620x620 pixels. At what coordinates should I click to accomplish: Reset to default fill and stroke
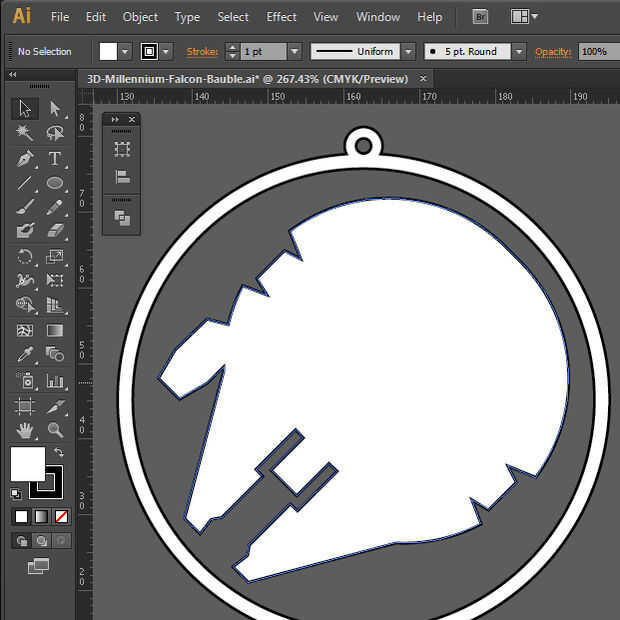coord(16,493)
